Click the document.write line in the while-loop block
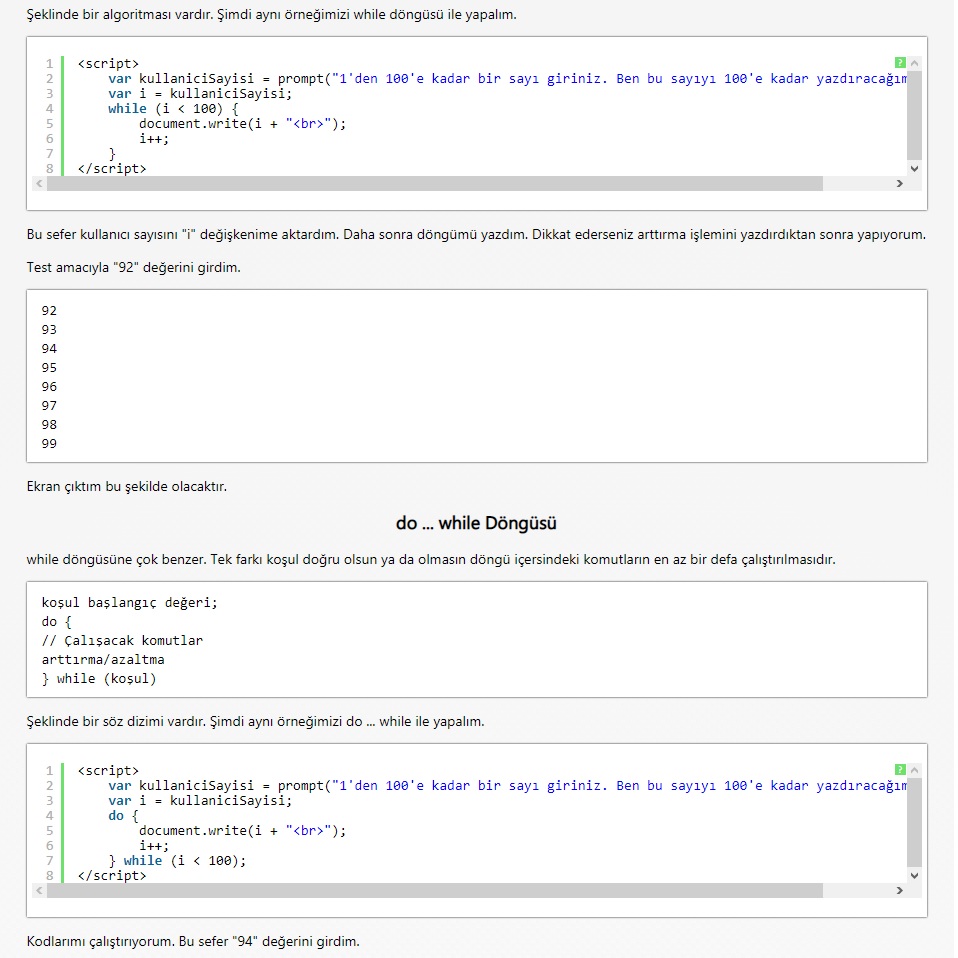Screen dimensions: 958x958 coord(243,124)
